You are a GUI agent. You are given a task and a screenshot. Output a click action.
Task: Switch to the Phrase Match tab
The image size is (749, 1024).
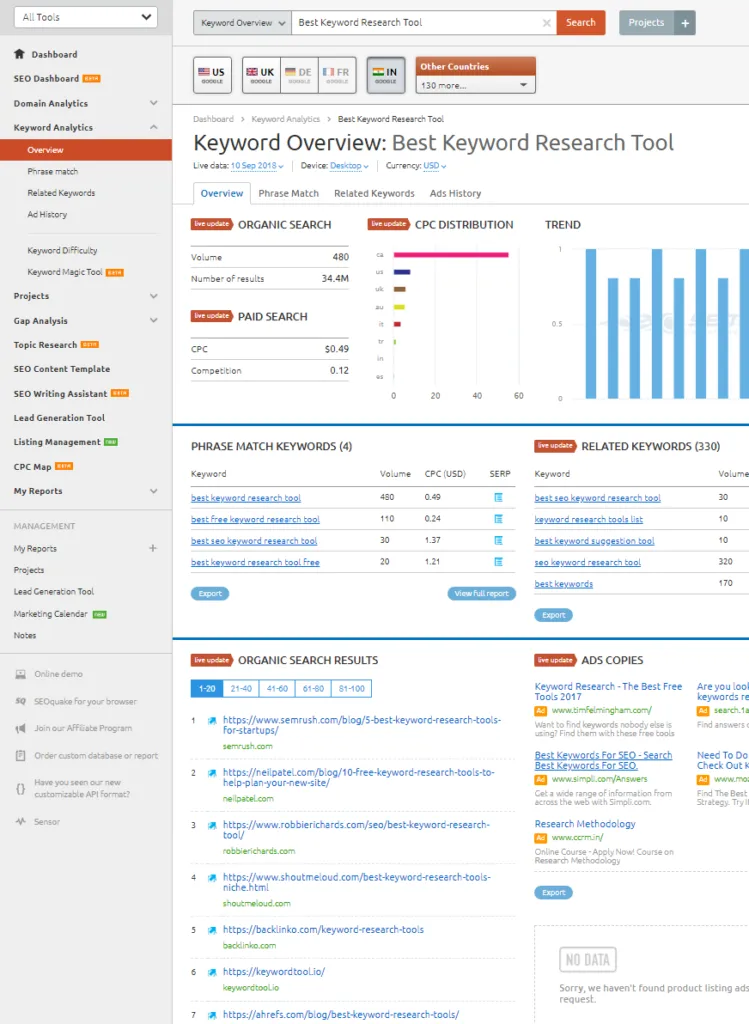pos(289,193)
